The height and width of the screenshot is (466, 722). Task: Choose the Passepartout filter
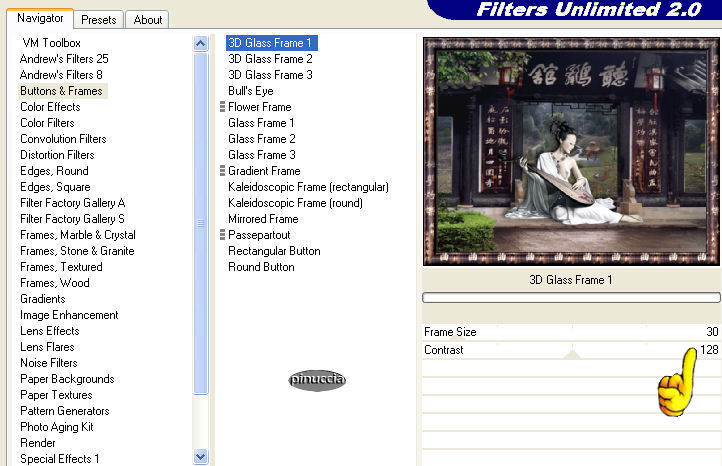click(259, 235)
